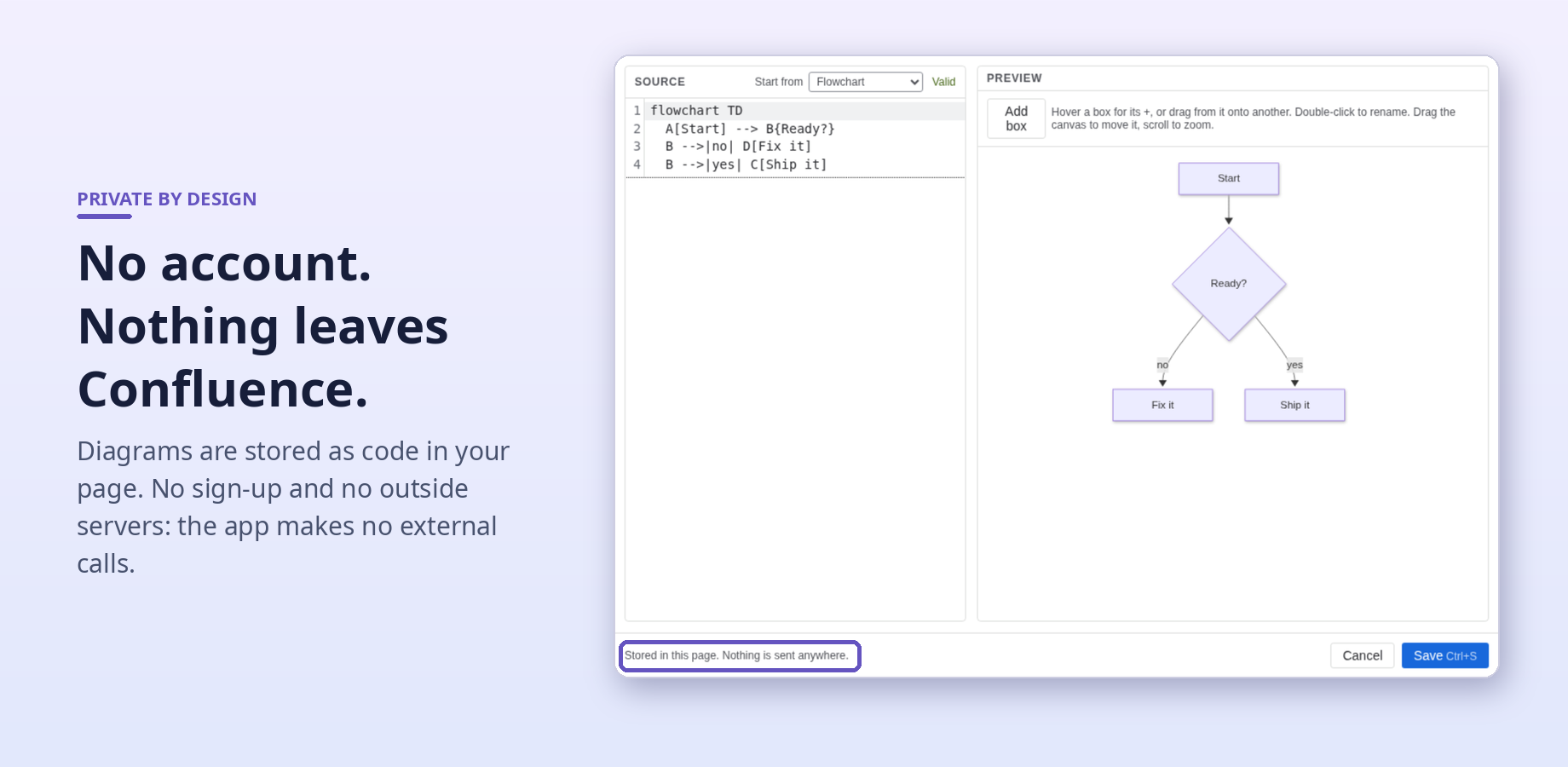The width and height of the screenshot is (1568, 767).
Task: Click the Add box button
Action: click(1016, 118)
